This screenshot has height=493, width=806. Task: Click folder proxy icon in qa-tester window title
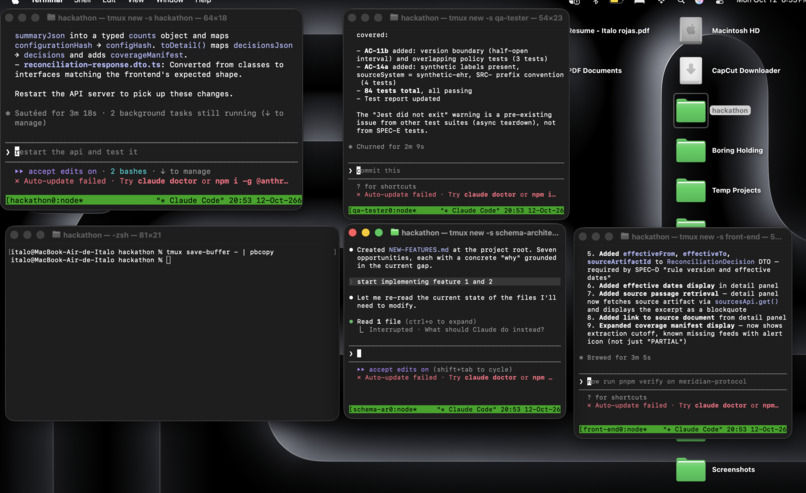pos(394,17)
